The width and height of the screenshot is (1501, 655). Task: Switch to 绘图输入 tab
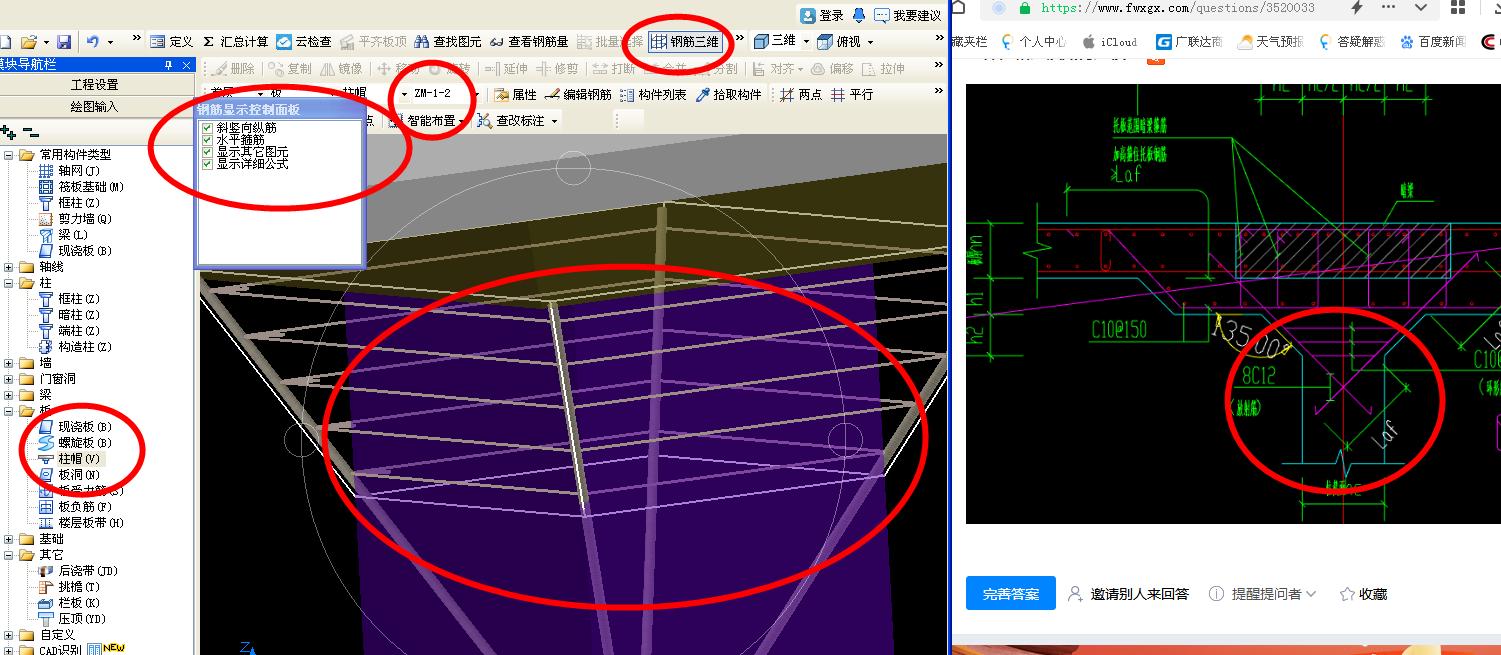pos(95,106)
